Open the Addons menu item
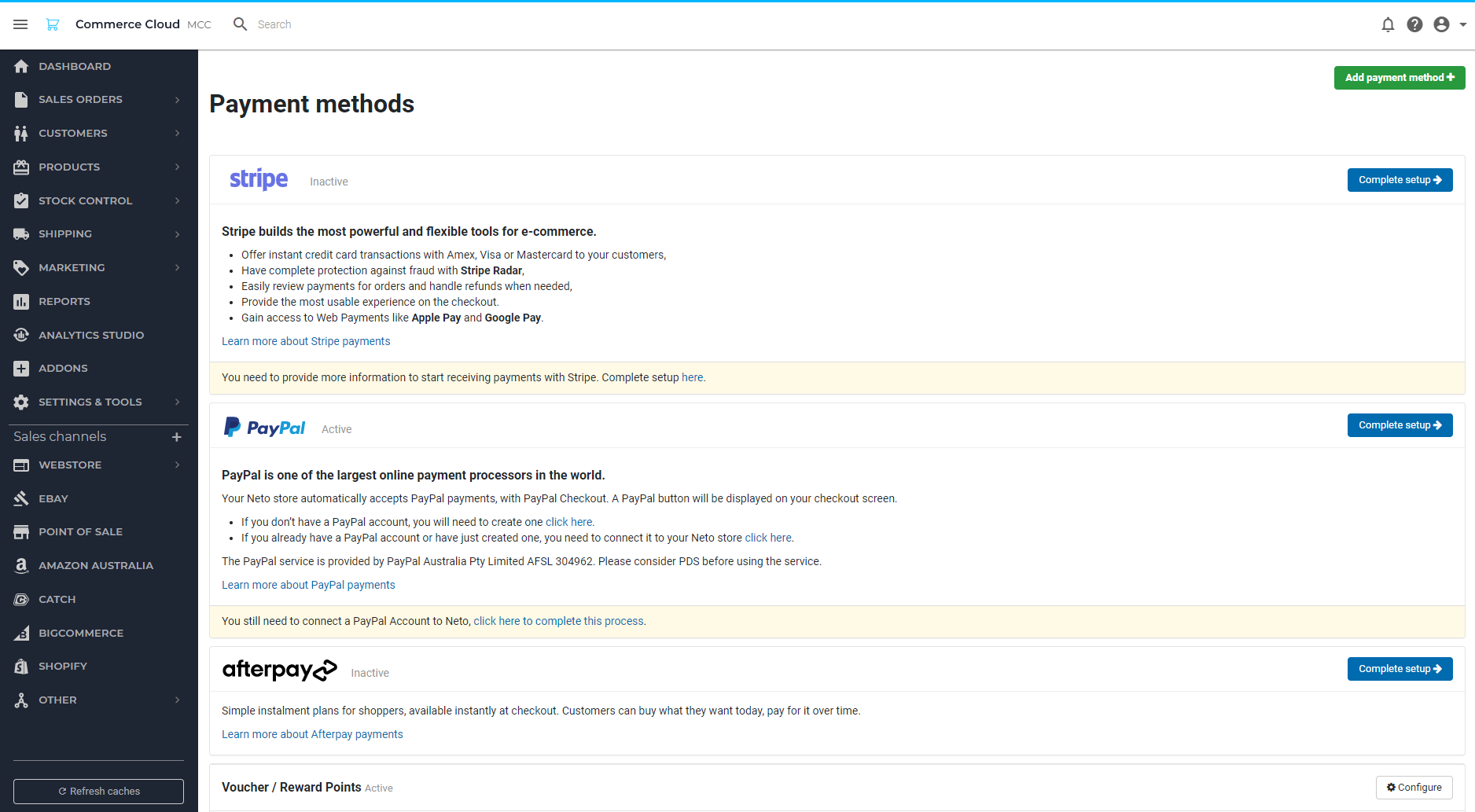This screenshot has height=812, width=1475. tap(99, 369)
